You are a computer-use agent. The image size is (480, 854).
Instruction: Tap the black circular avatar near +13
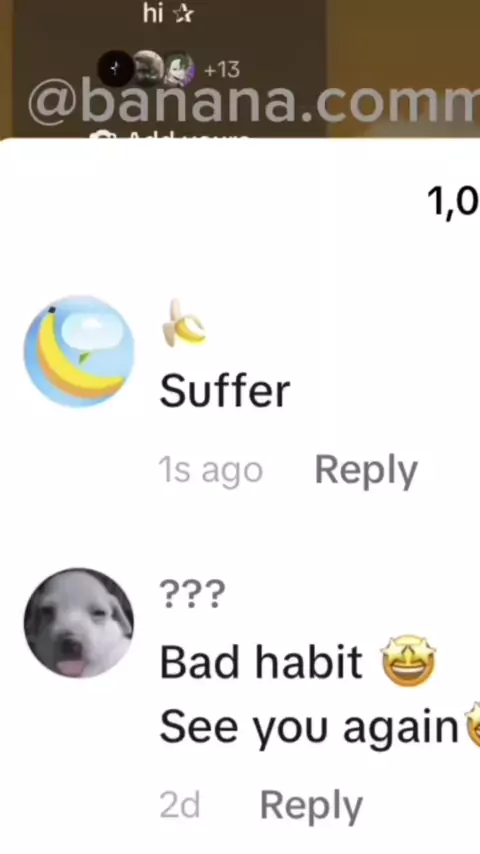pyautogui.click(x=115, y=69)
